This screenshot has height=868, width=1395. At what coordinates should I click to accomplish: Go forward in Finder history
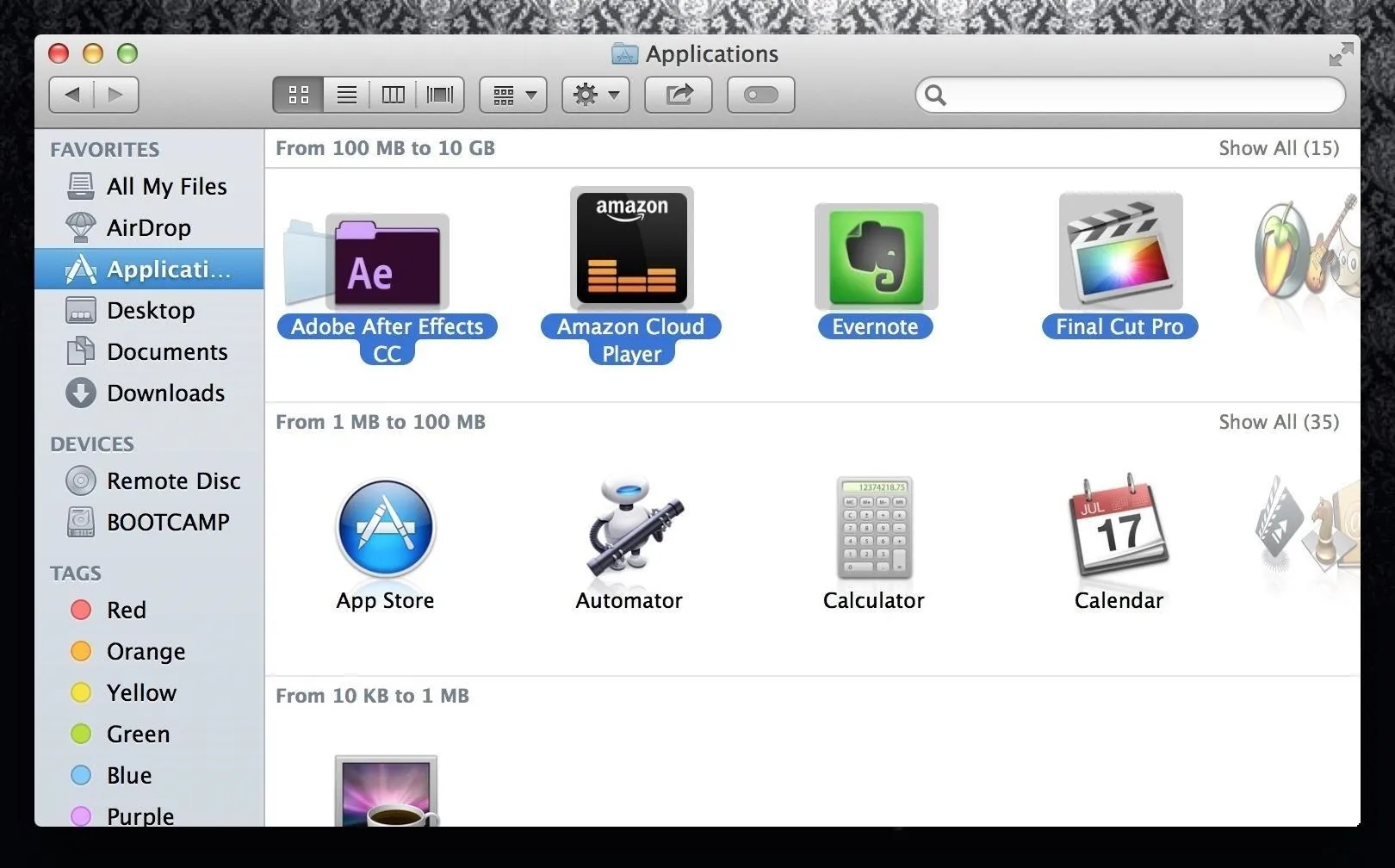[x=116, y=95]
